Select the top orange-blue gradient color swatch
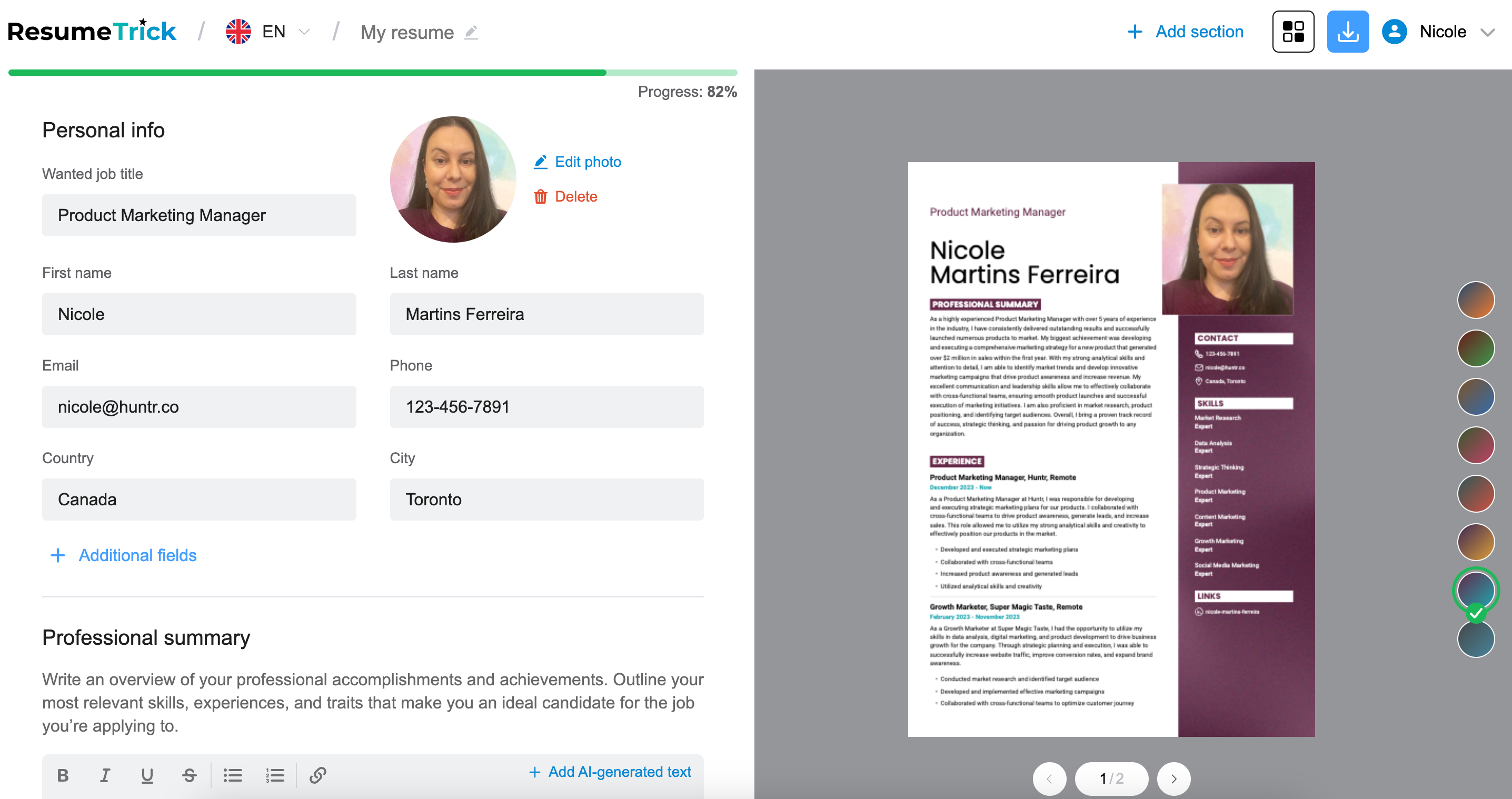 pyautogui.click(x=1475, y=299)
